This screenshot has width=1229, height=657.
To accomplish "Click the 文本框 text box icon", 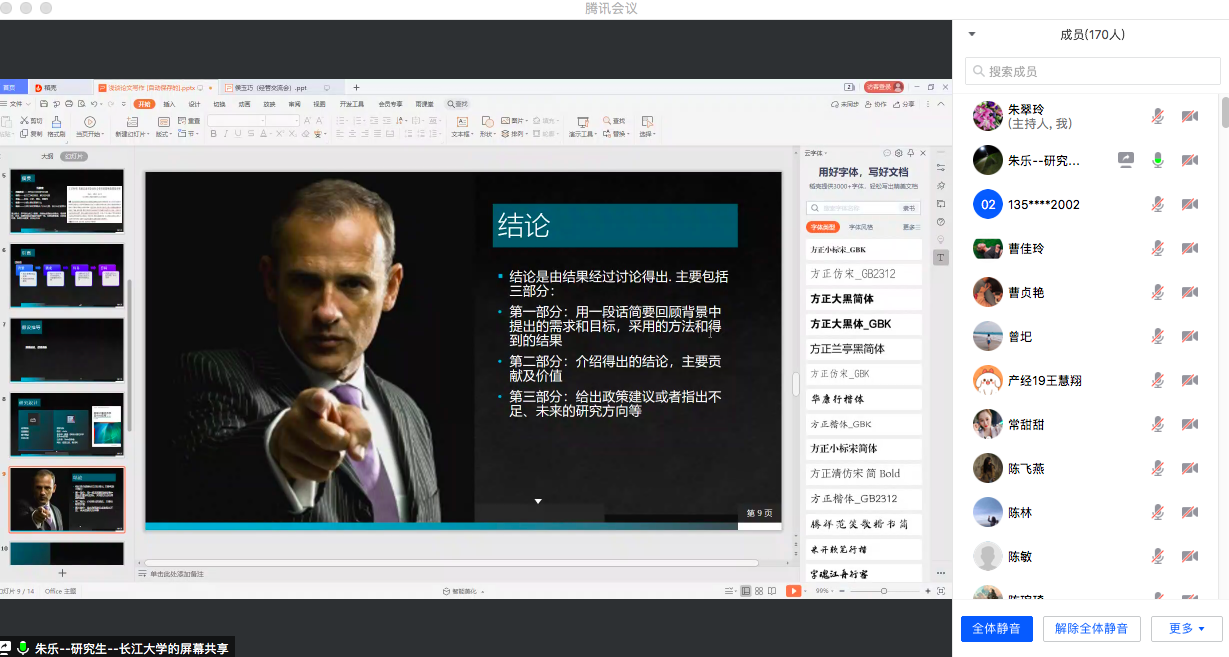I will pyautogui.click(x=461, y=123).
